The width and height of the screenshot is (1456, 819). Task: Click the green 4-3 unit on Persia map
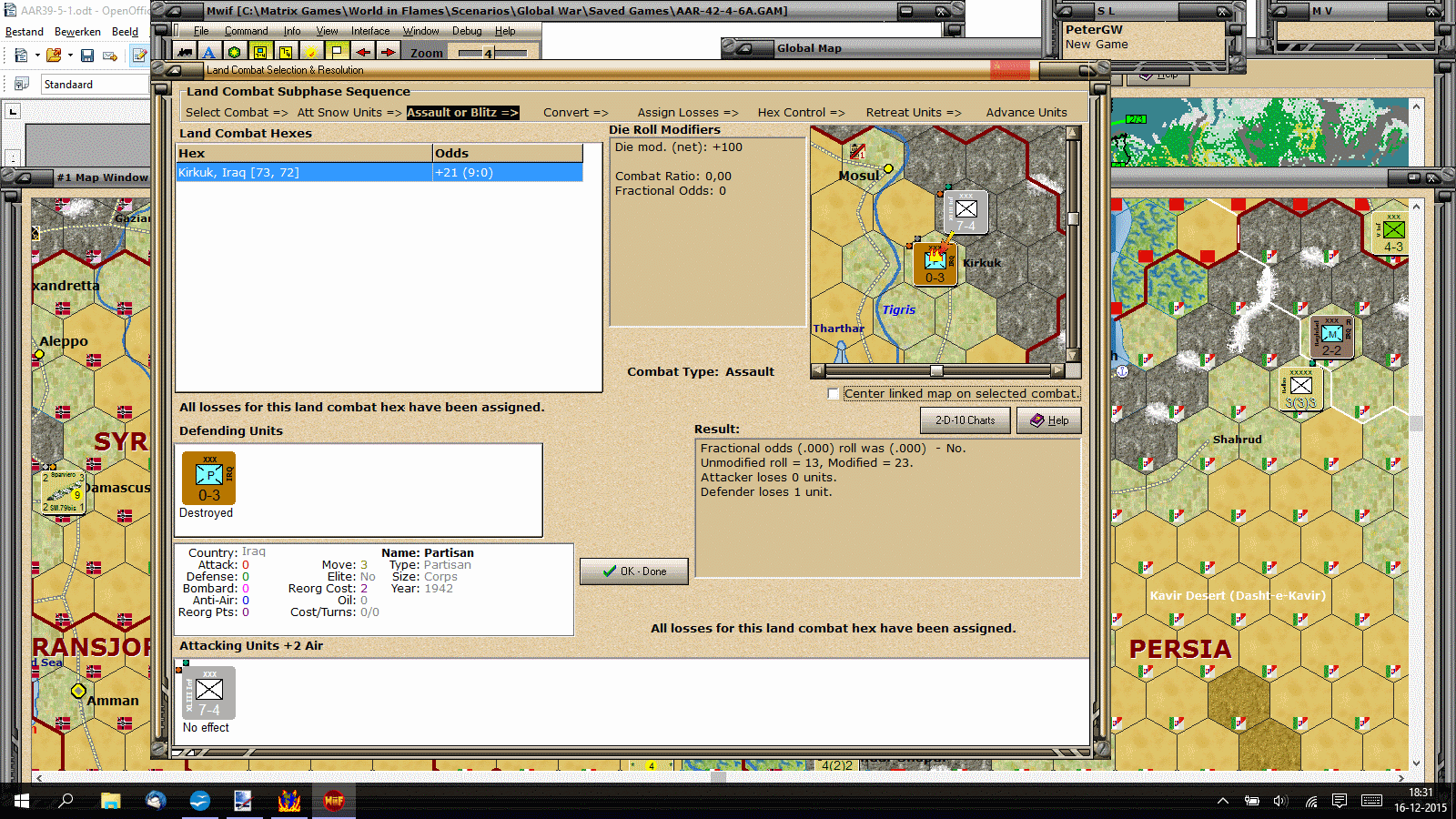click(1393, 234)
